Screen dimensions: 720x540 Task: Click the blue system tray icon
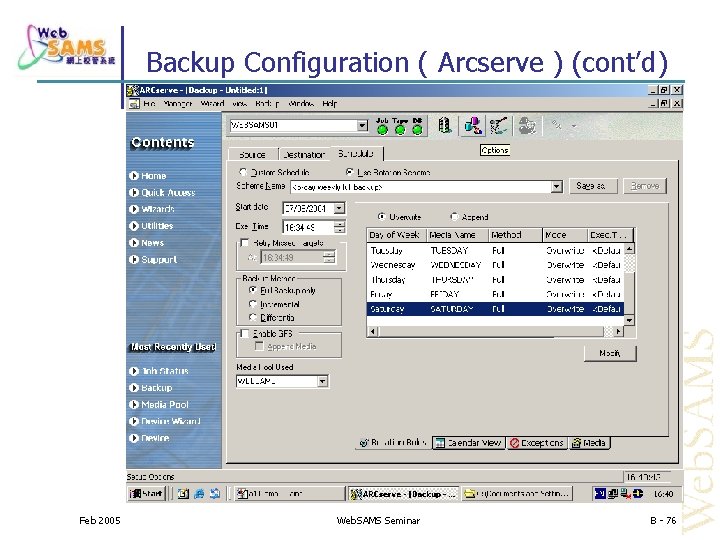click(x=600, y=494)
